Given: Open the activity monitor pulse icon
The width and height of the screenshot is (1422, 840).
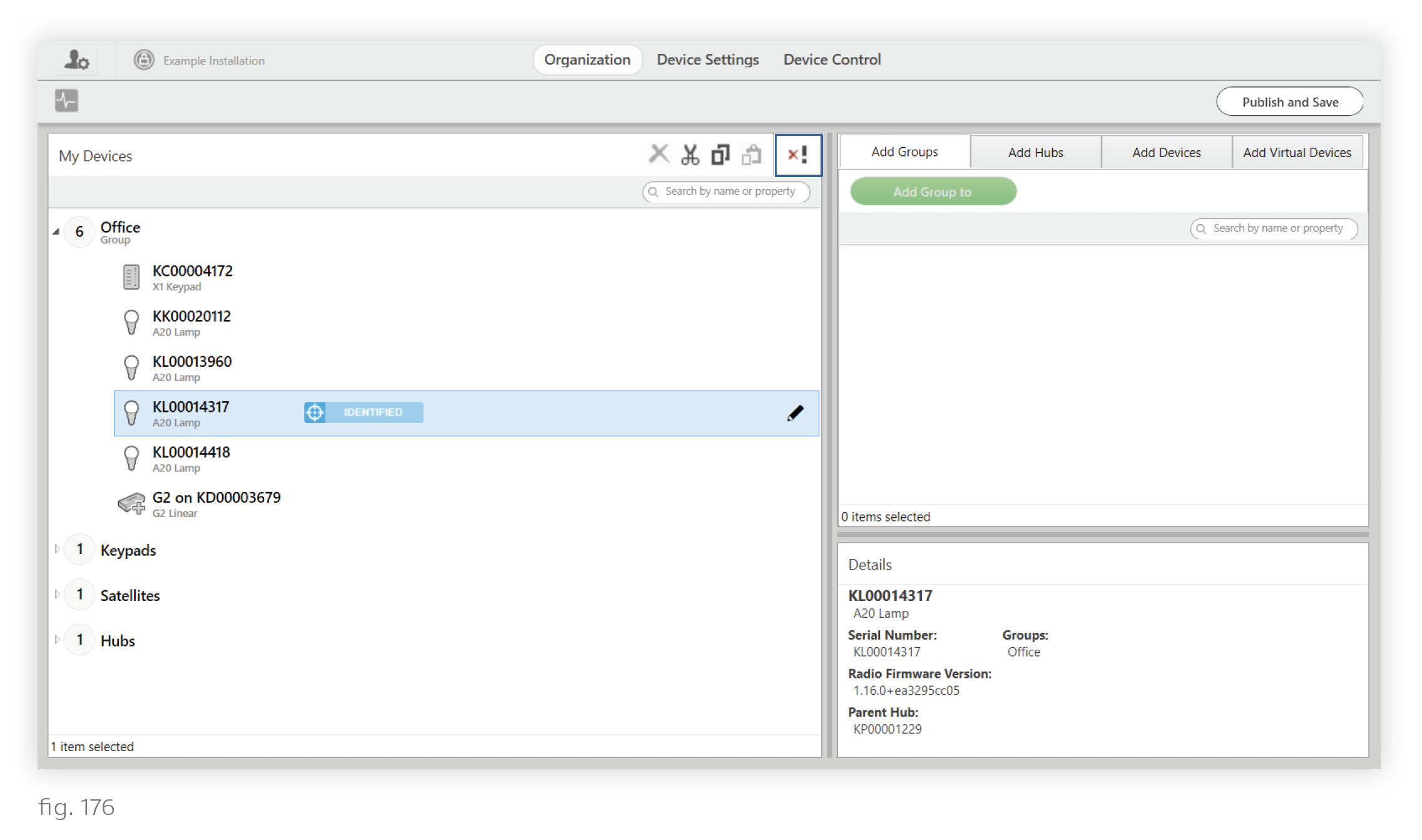Looking at the screenshot, I should coord(66,100).
